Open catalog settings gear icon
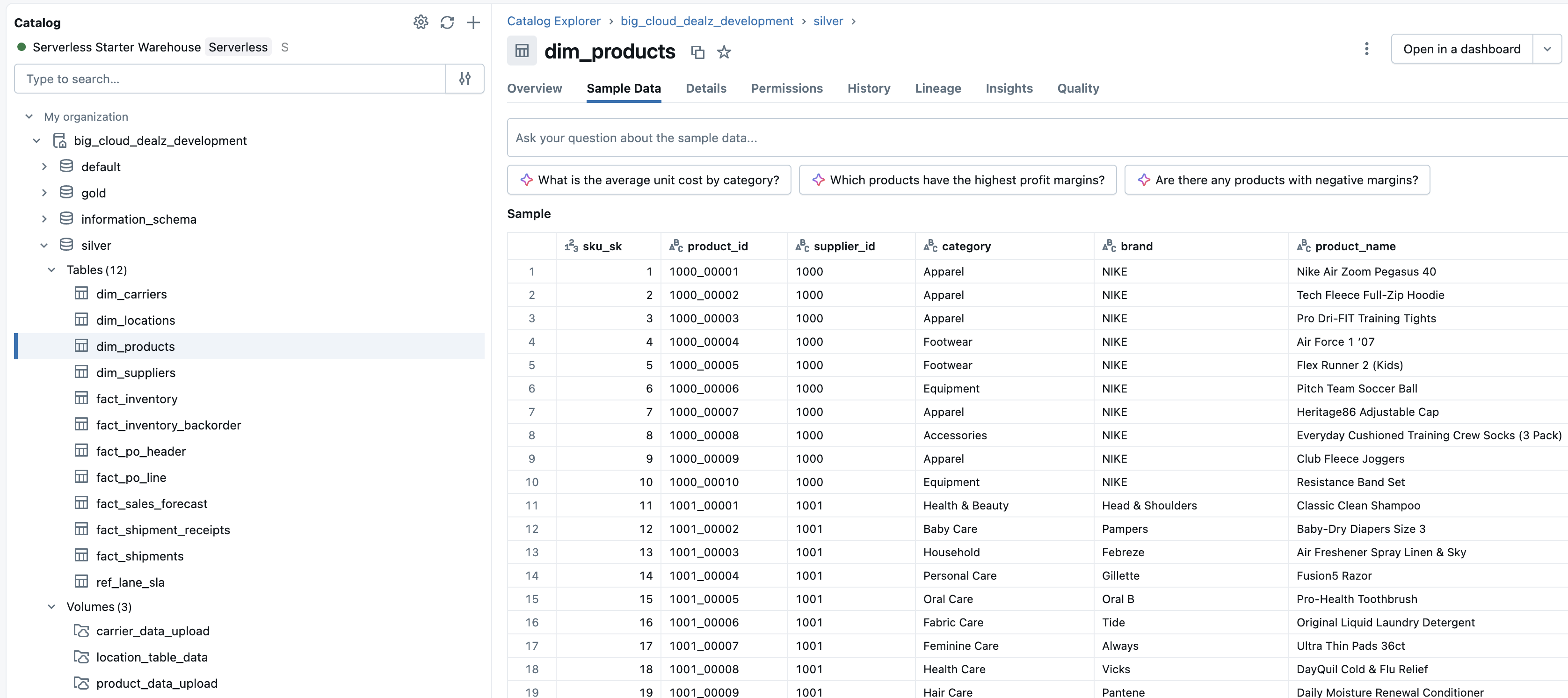Screen dimensions: 1568x698 (421, 22)
